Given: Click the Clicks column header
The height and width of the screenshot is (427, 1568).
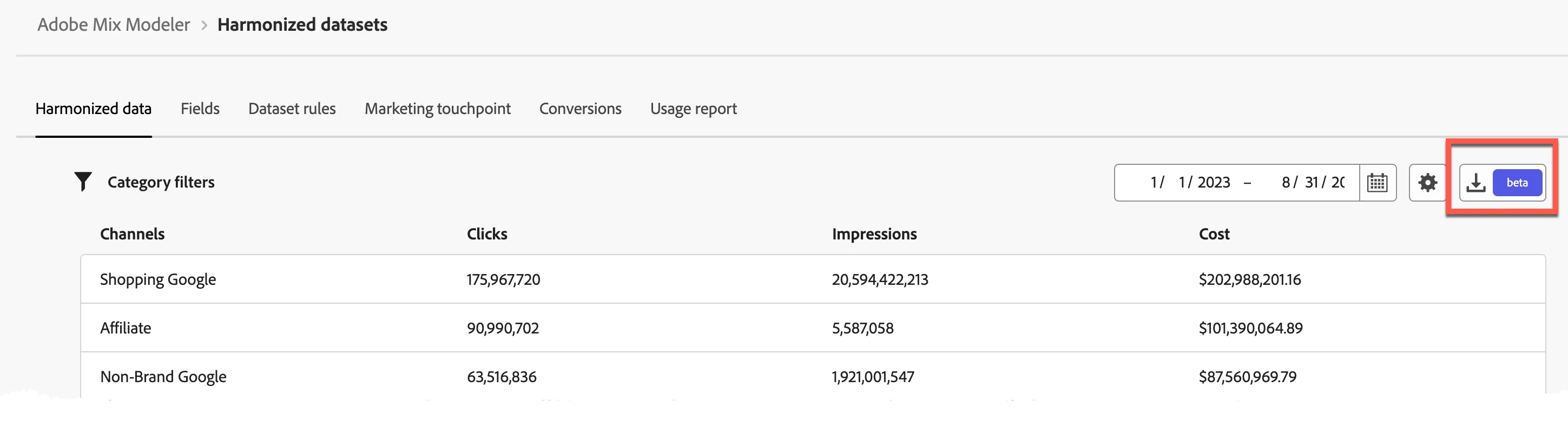Looking at the screenshot, I should point(487,233).
